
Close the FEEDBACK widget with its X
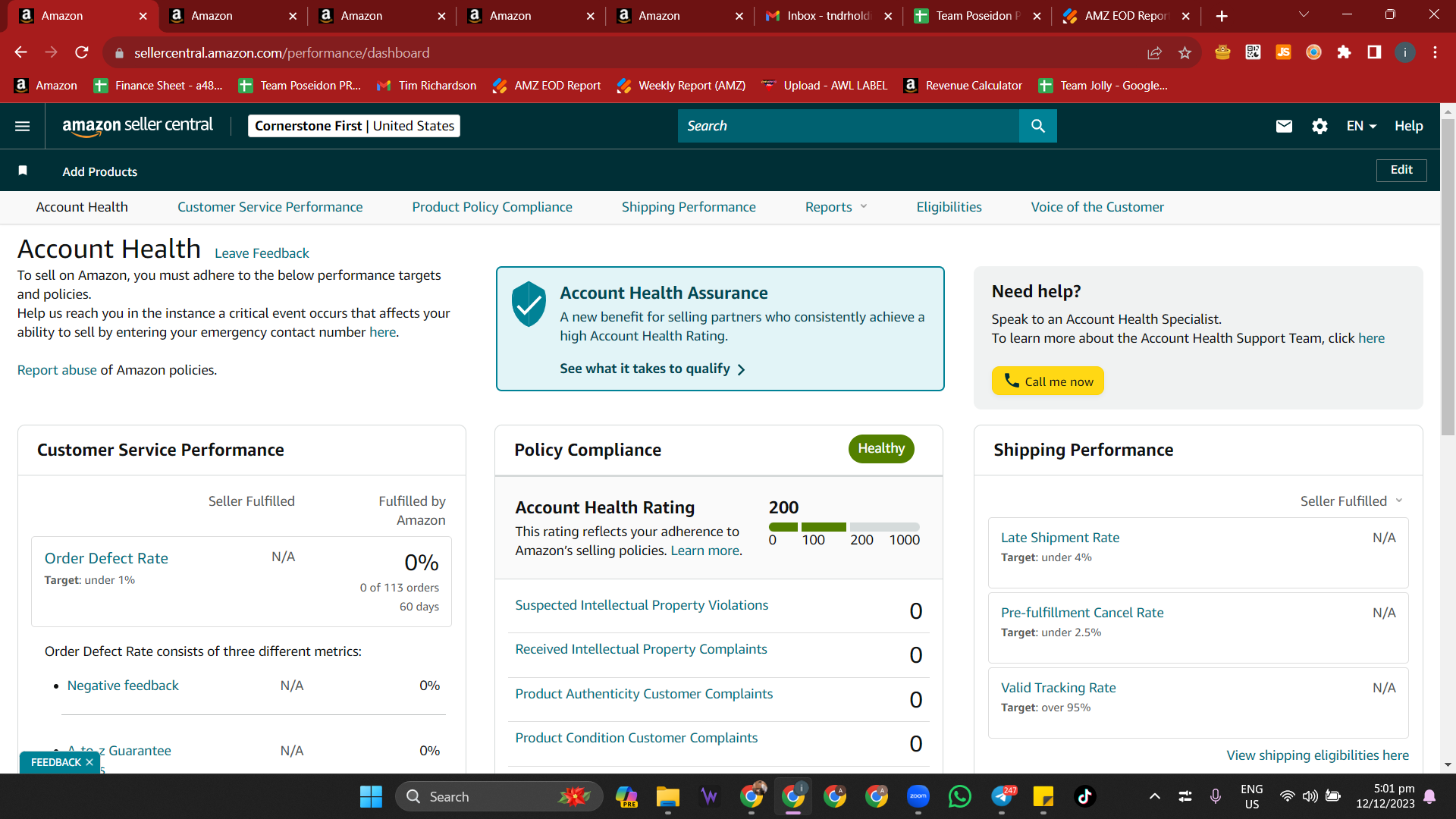[x=89, y=762]
